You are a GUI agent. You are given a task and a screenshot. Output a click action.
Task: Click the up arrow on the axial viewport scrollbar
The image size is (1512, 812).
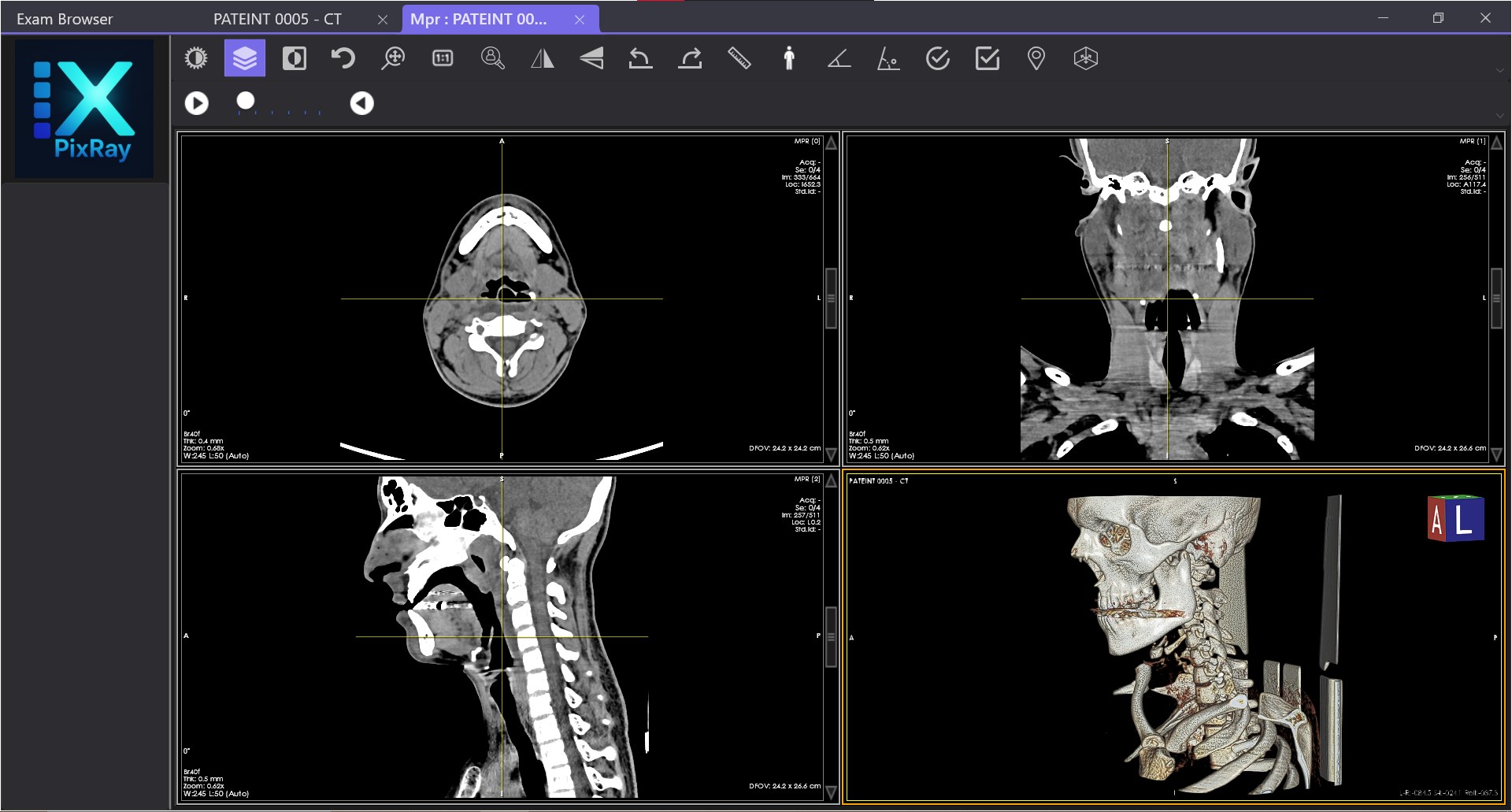tap(831, 142)
